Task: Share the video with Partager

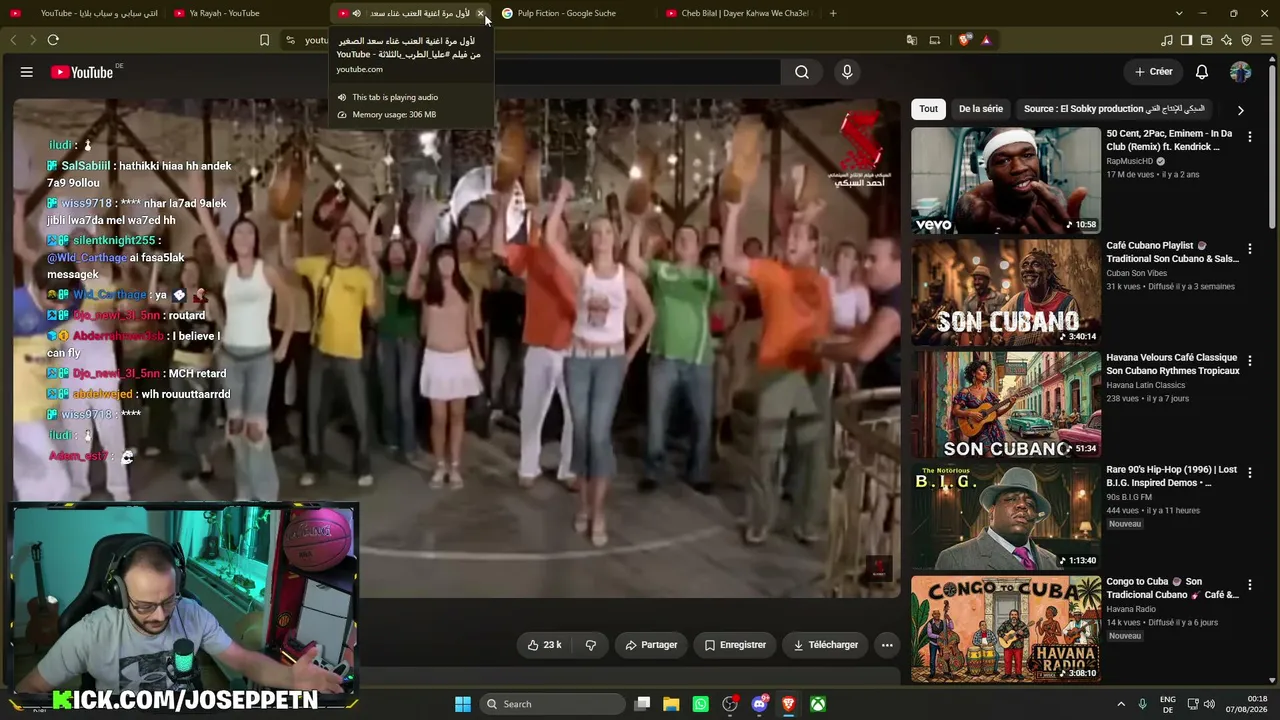Action: pyautogui.click(x=651, y=645)
